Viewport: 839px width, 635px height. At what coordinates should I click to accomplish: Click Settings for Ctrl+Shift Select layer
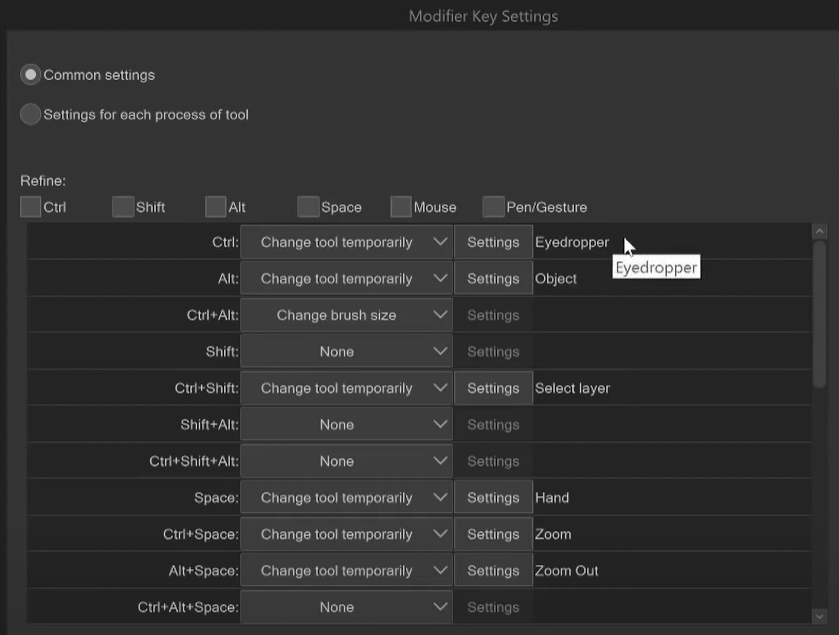tap(493, 388)
